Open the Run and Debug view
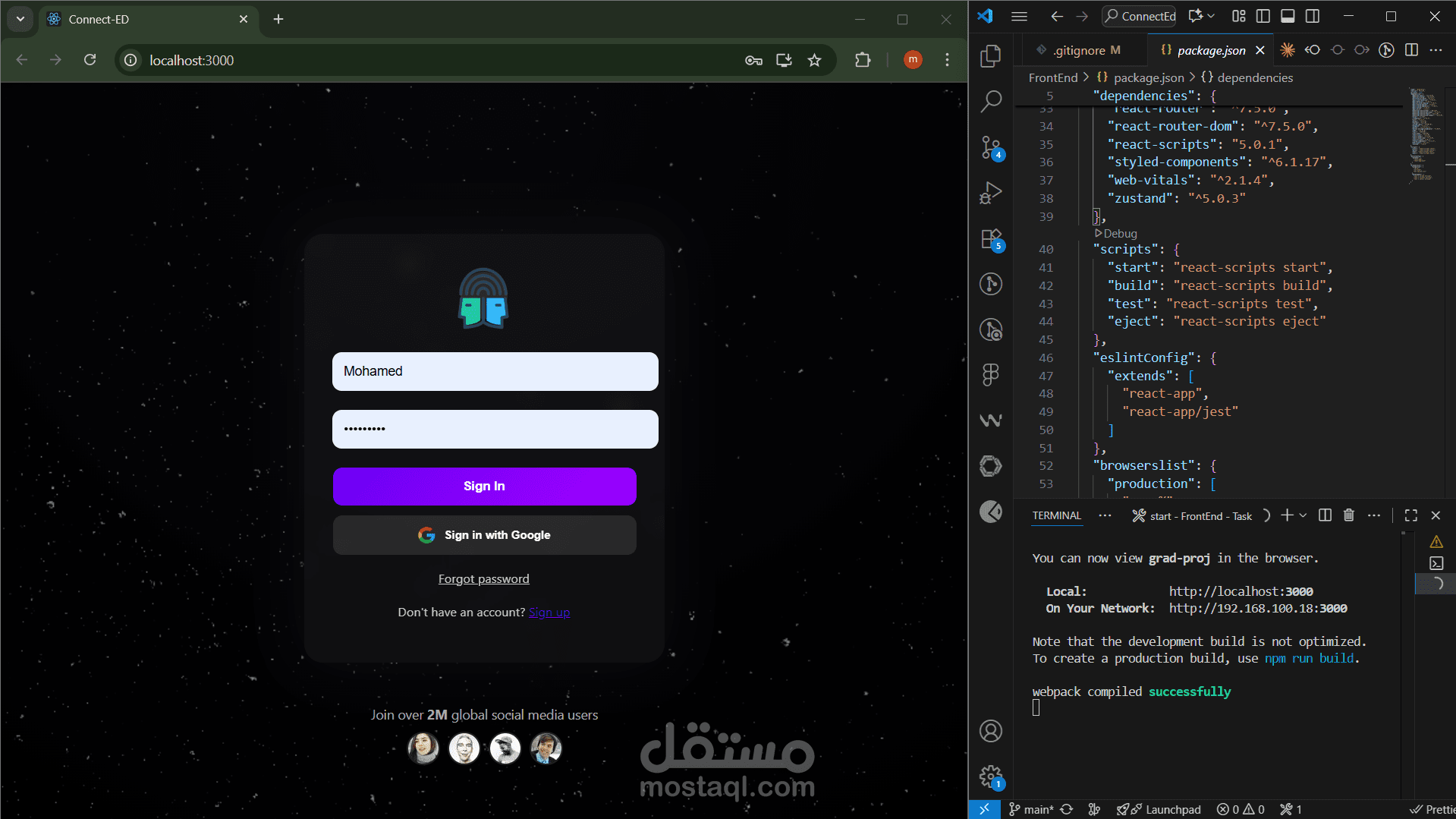This screenshot has height=819, width=1456. 991,193
